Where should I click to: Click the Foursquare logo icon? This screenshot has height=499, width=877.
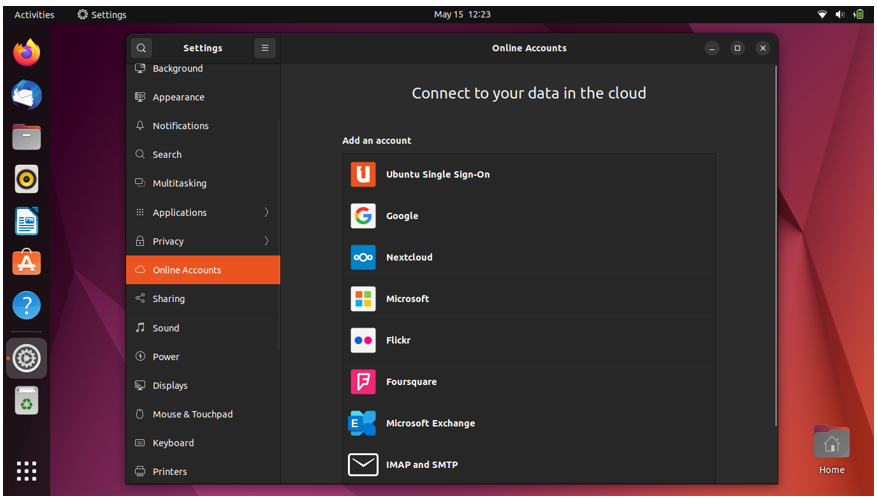363,382
